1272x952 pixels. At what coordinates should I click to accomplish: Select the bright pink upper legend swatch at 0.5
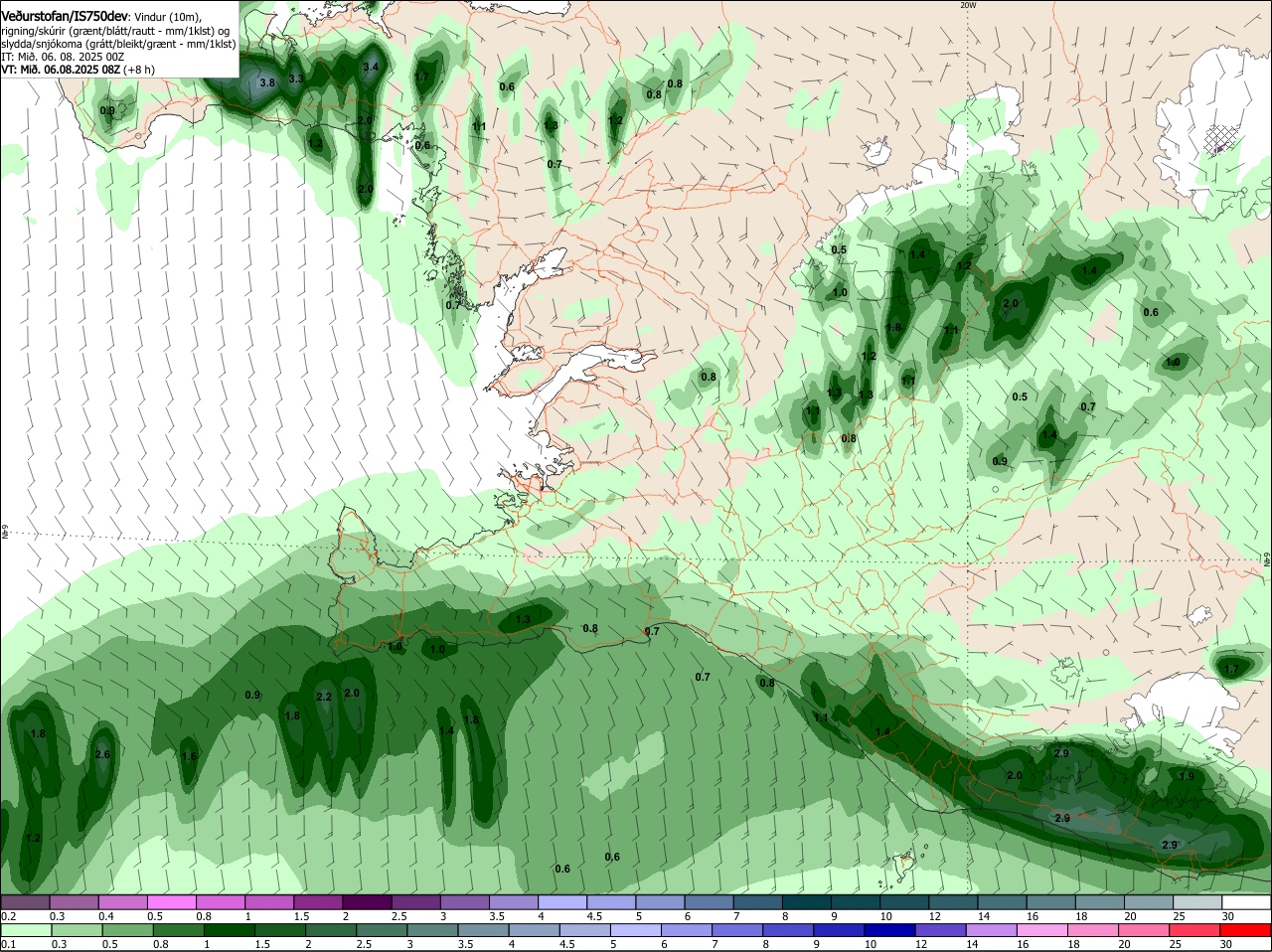(x=173, y=902)
